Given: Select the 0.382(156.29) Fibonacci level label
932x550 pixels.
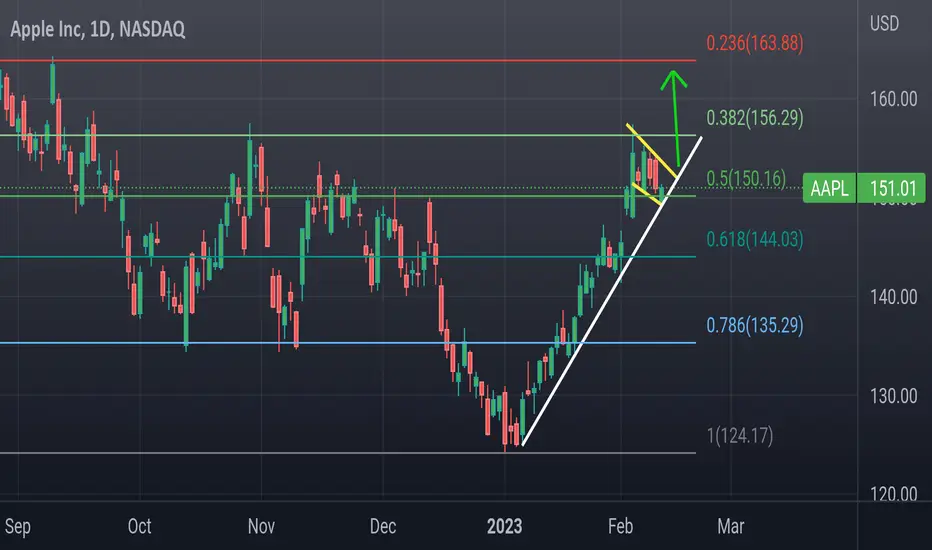Looking at the screenshot, I should [754, 118].
